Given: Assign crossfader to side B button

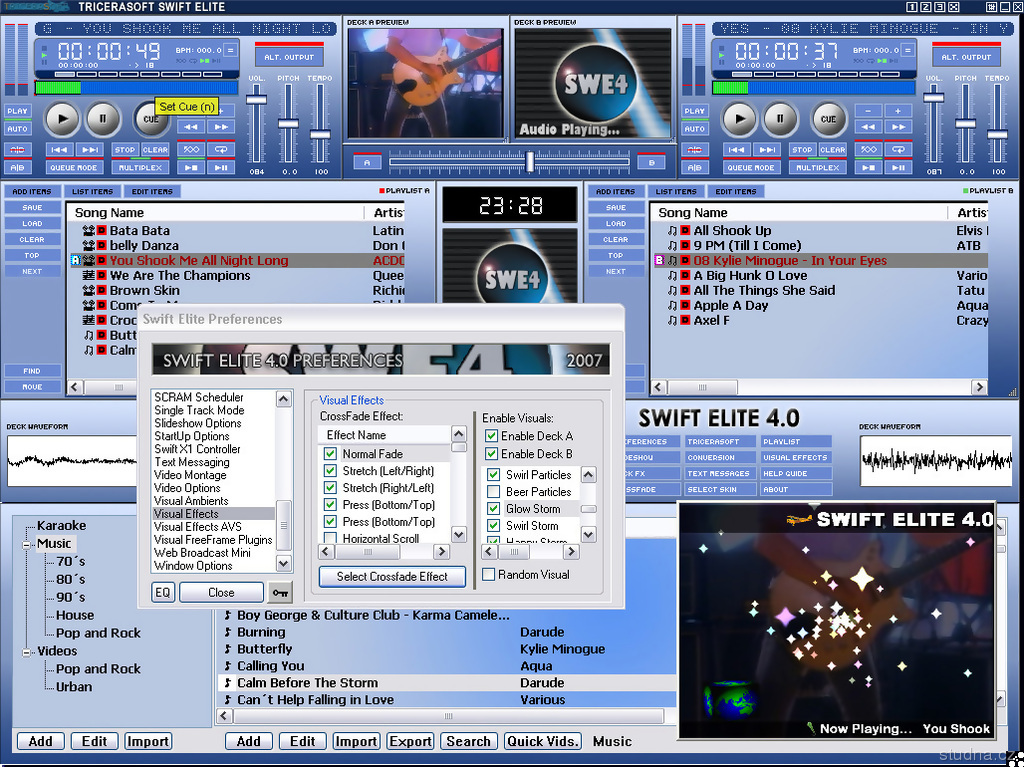Looking at the screenshot, I should tap(652, 163).
